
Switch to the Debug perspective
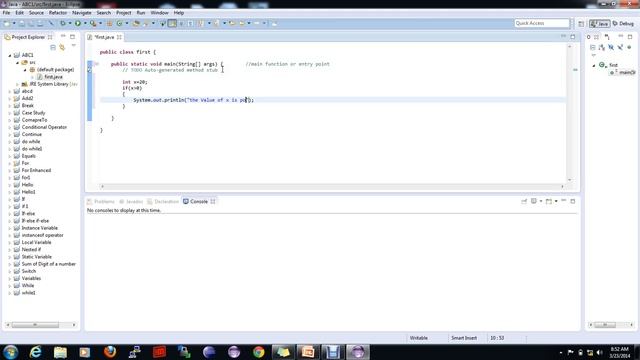click(x=624, y=24)
